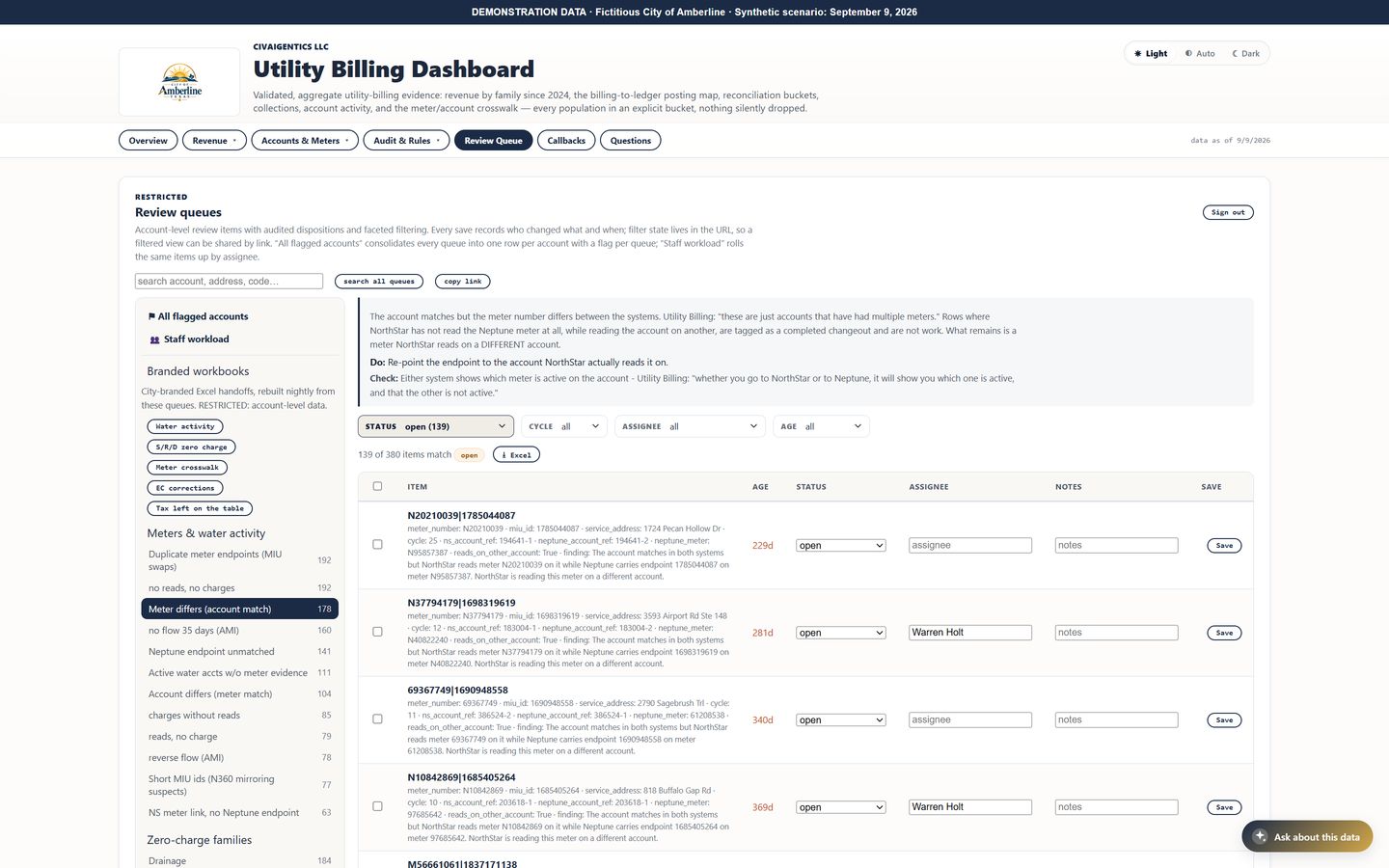
Task: Click the copy link button
Action: [x=463, y=282]
